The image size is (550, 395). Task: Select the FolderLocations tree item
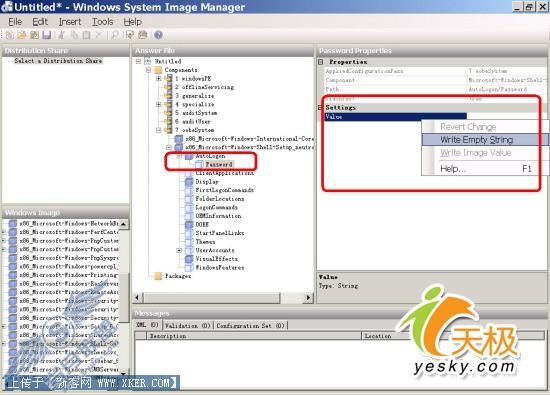(220, 199)
